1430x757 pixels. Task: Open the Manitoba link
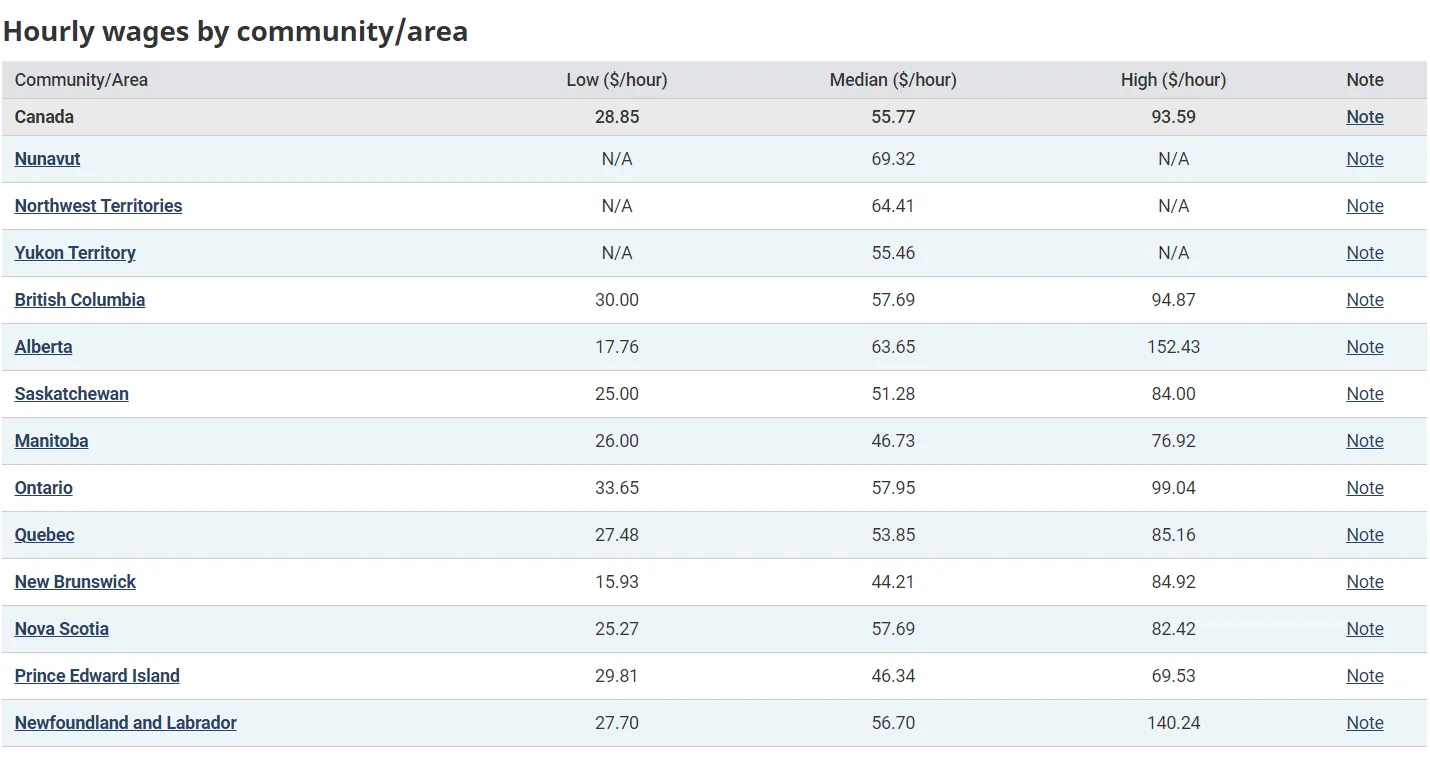coord(51,441)
